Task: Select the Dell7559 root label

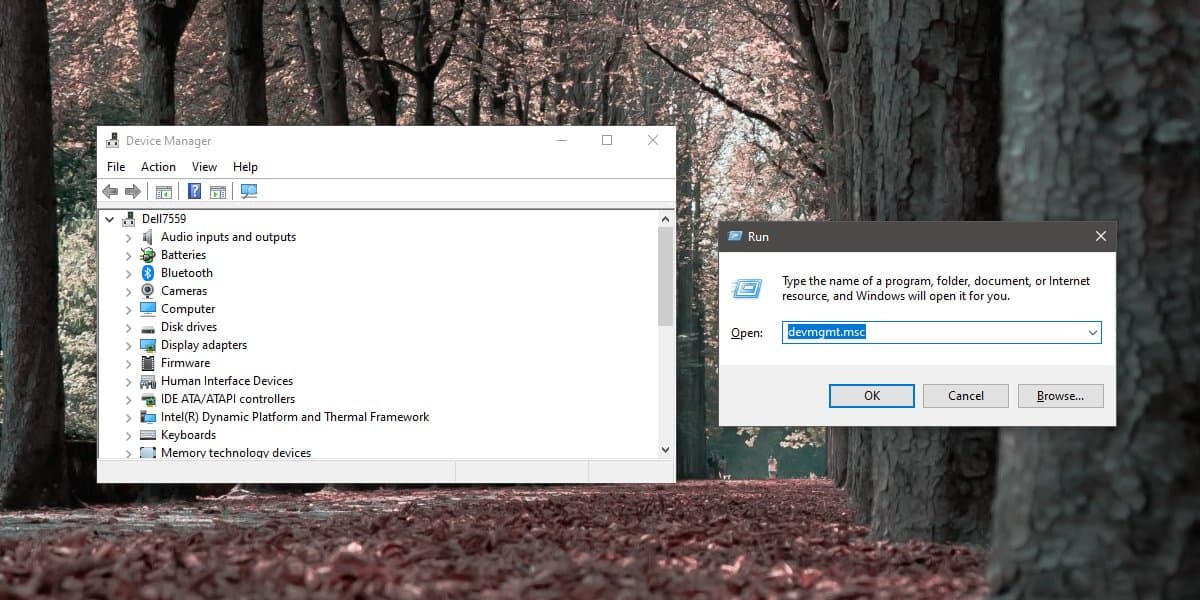Action: [x=164, y=219]
